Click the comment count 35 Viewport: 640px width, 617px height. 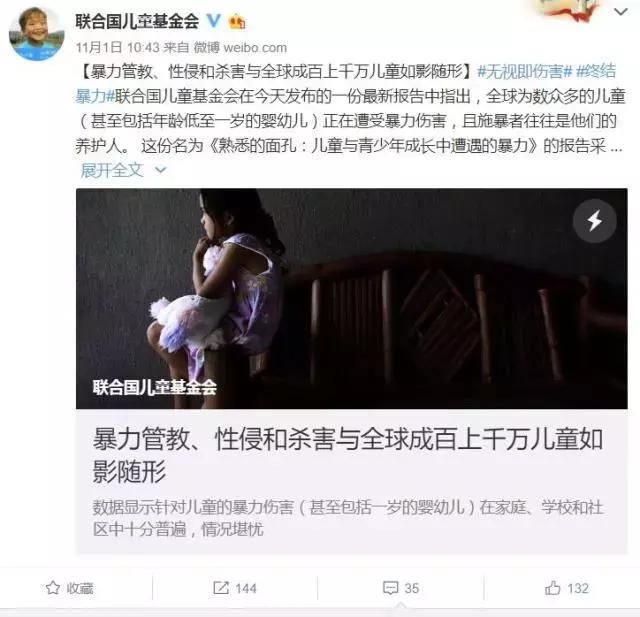[411, 588]
